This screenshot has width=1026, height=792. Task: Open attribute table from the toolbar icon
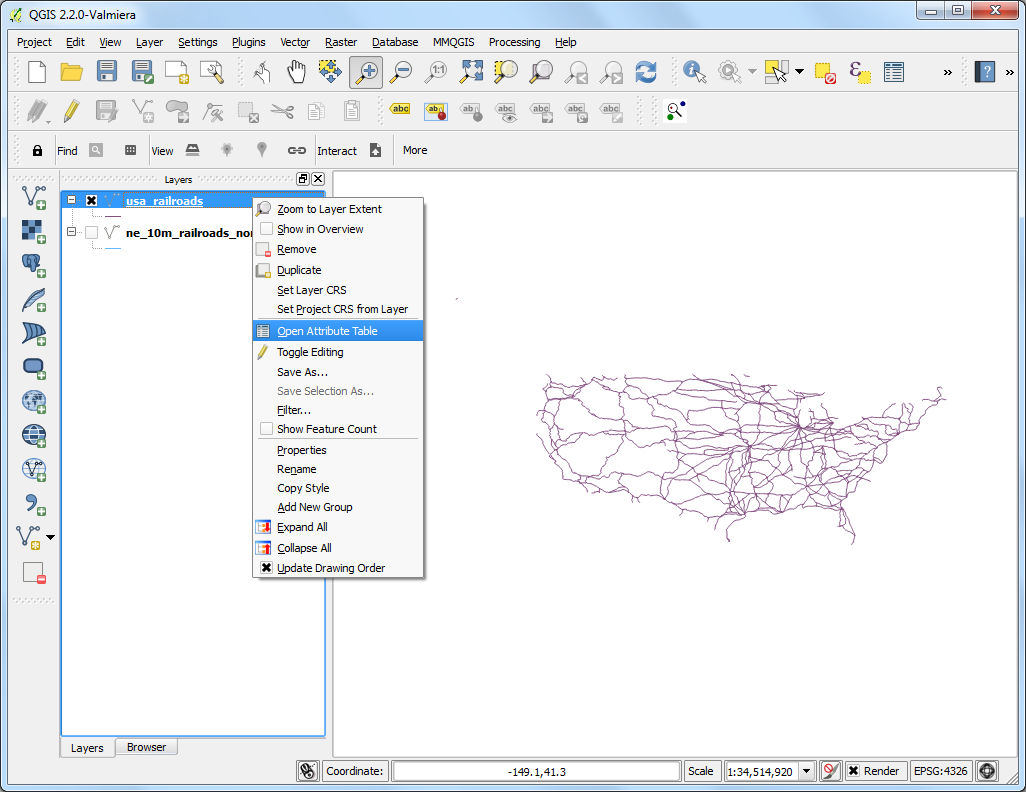pyautogui.click(x=894, y=72)
